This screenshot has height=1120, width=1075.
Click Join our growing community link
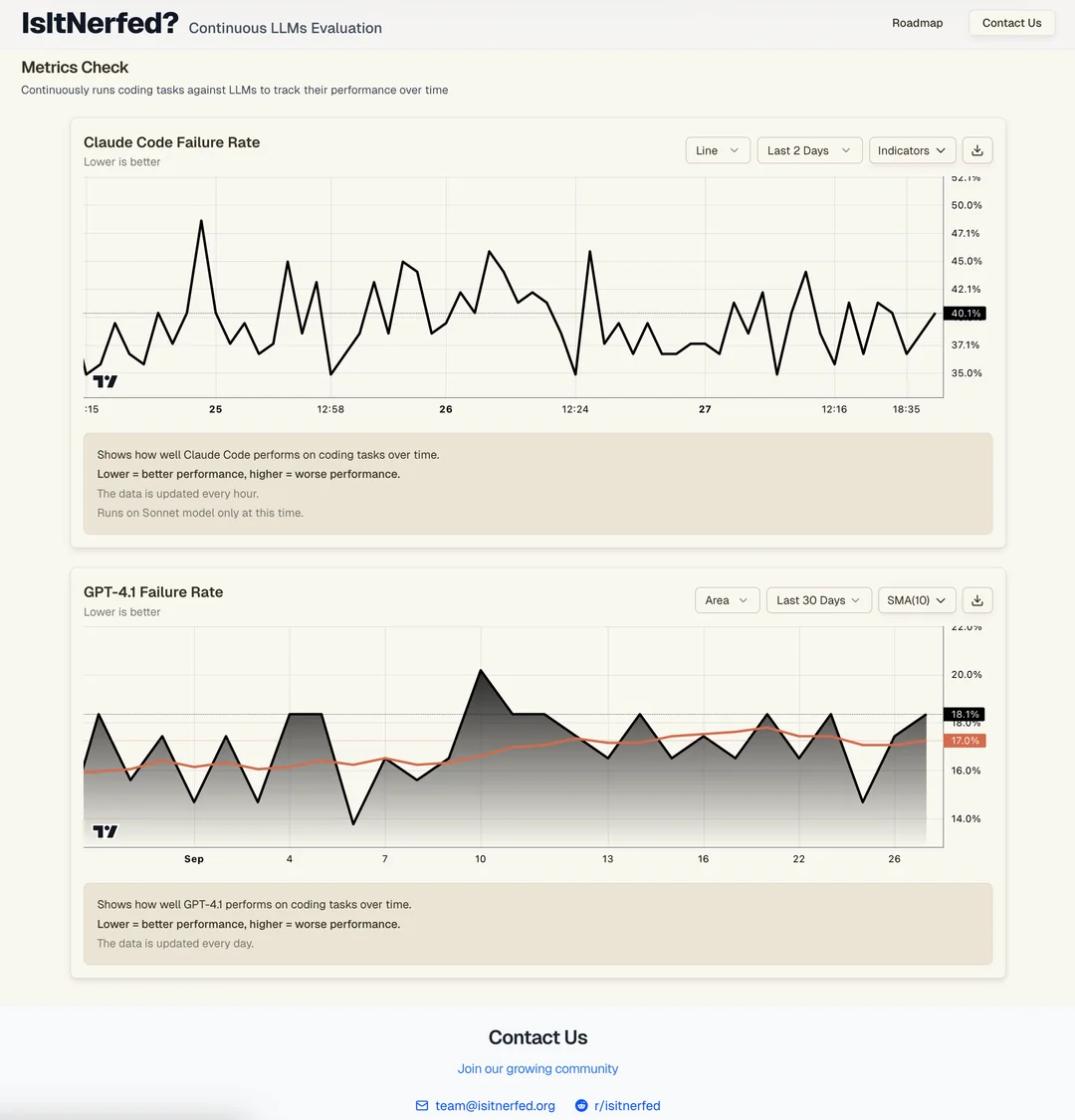coord(537,1069)
